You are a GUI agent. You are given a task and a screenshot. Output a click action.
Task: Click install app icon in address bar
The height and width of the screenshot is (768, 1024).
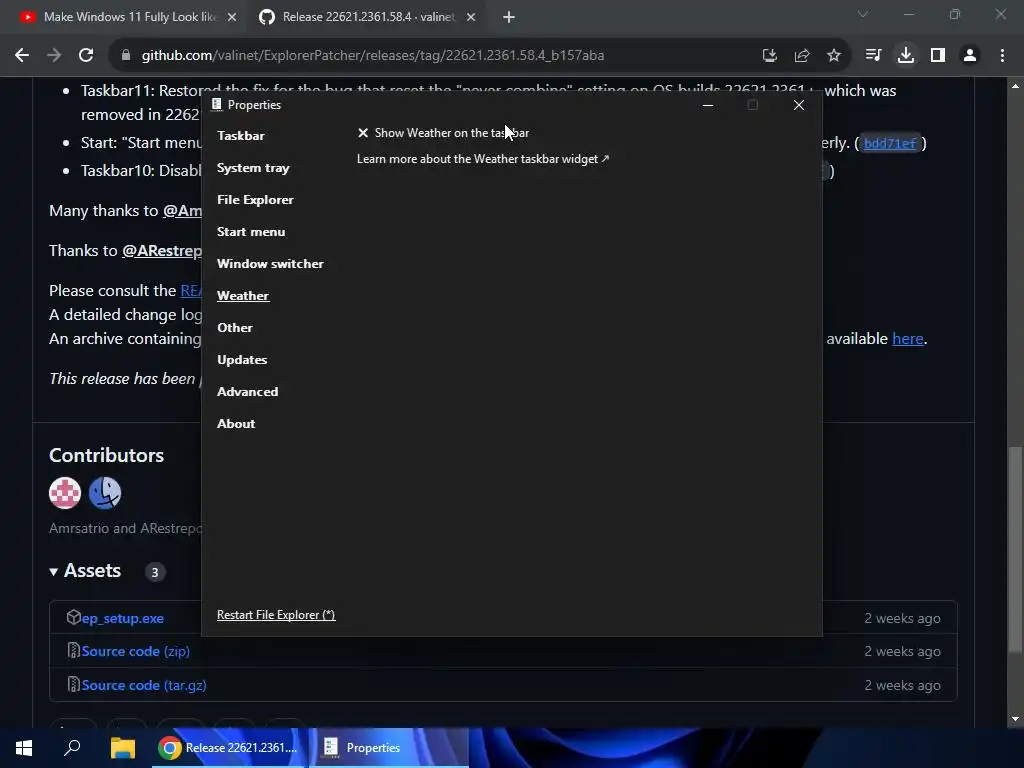click(770, 56)
